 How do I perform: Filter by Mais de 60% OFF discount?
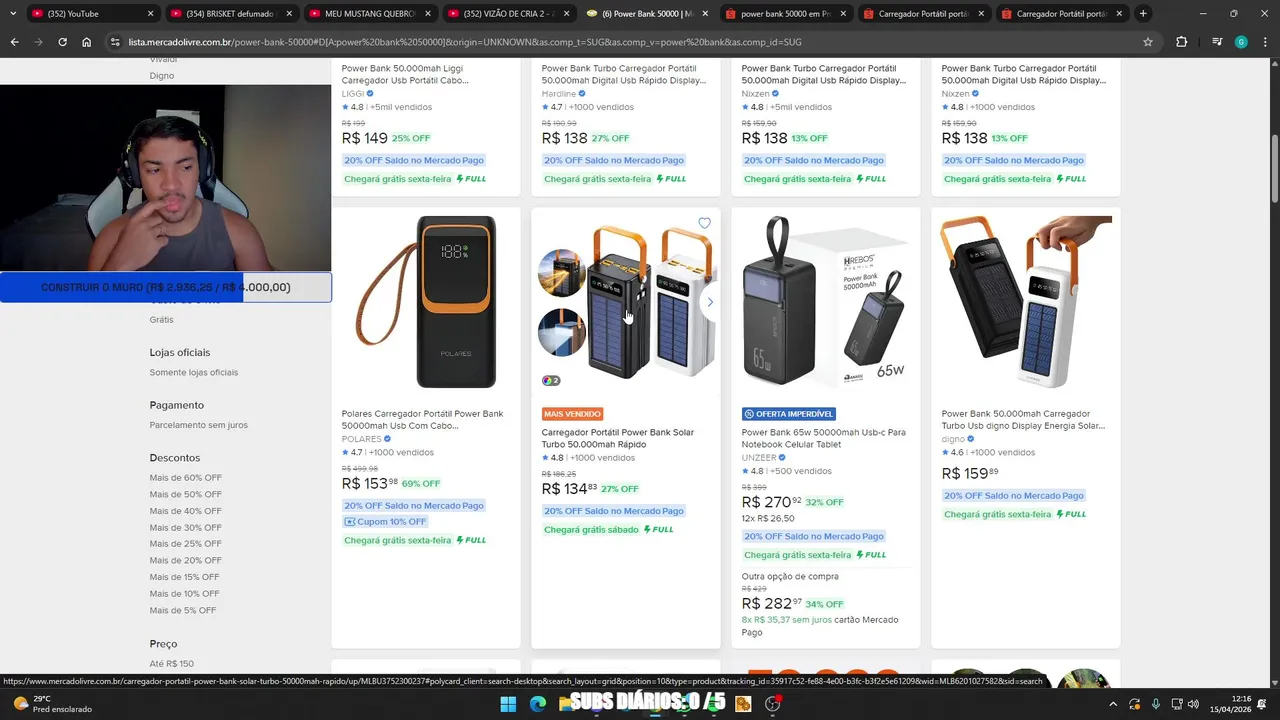186,478
